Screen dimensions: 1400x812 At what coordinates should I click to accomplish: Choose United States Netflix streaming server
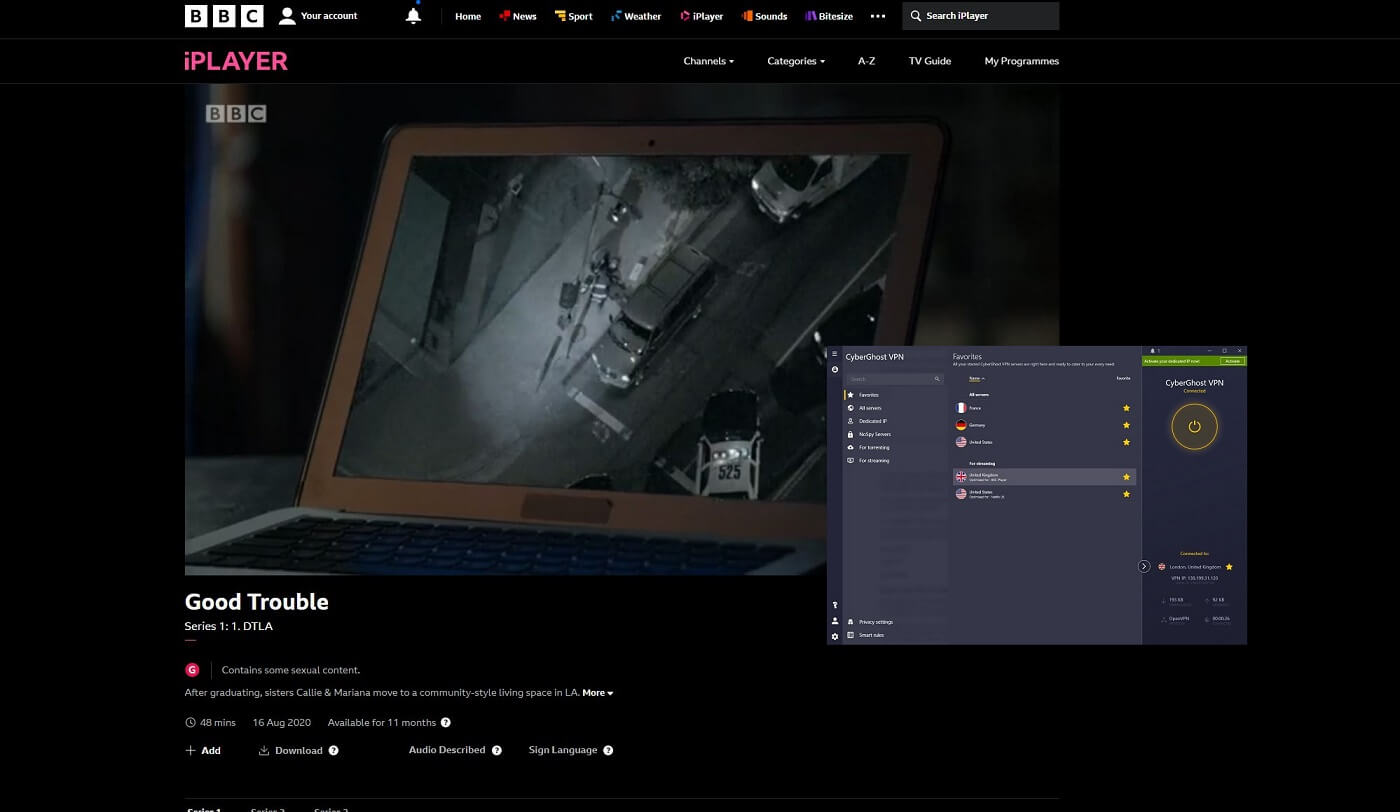1044,494
